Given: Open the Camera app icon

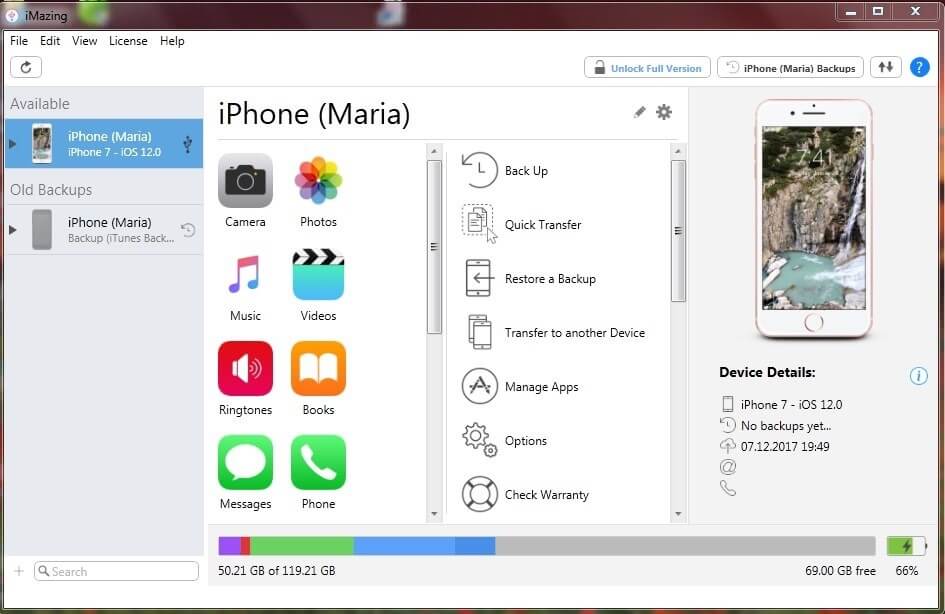Looking at the screenshot, I should click(x=245, y=180).
